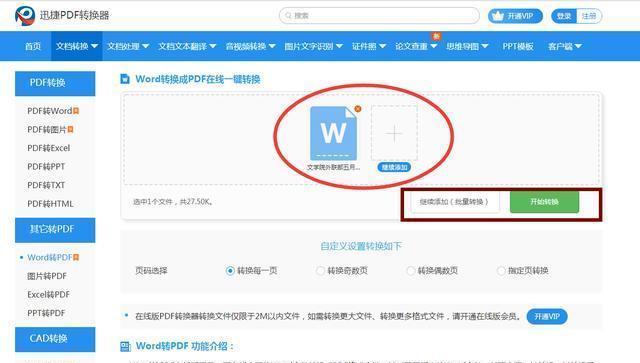
Task: Open 图片转PDF in sidebar
Action: [x=47, y=276]
